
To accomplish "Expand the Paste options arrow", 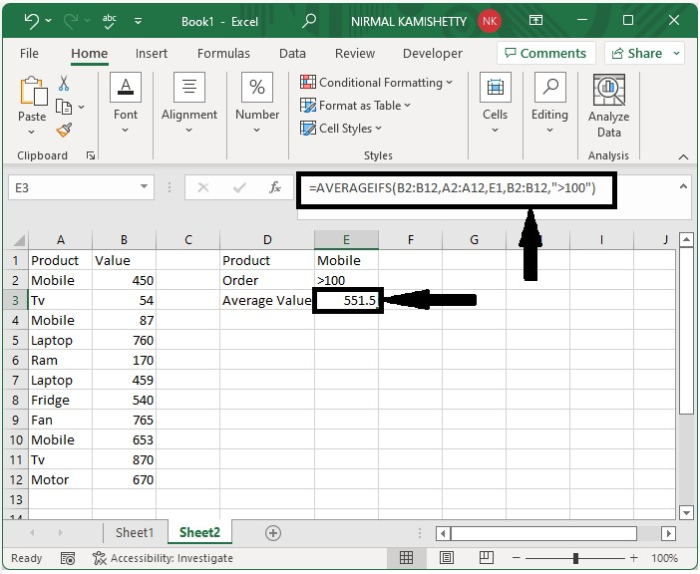I will (31, 132).
